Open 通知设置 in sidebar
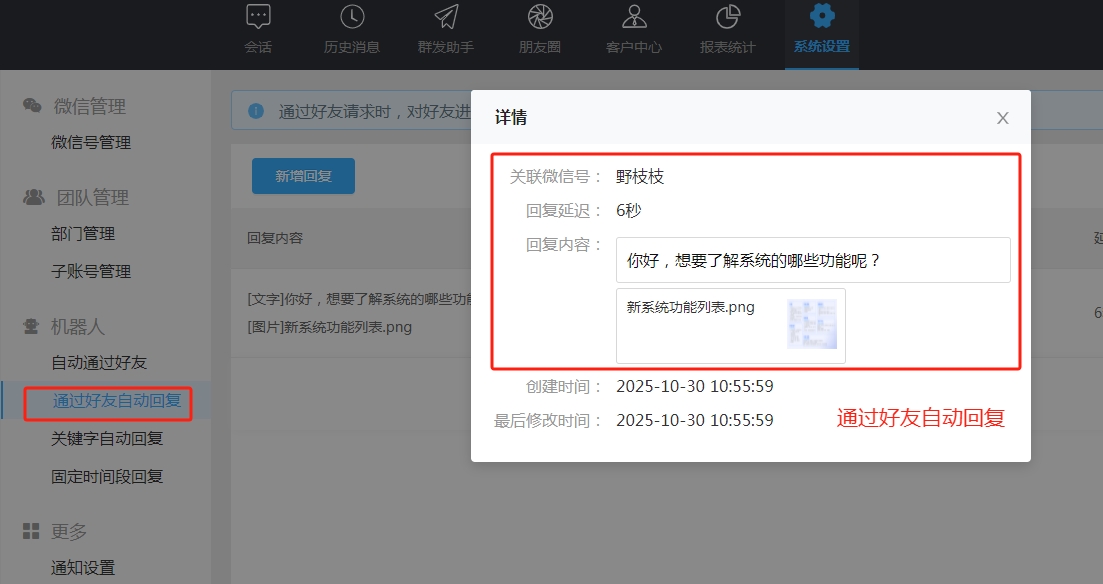The height and width of the screenshot is (584, 1103). [83, 568]
